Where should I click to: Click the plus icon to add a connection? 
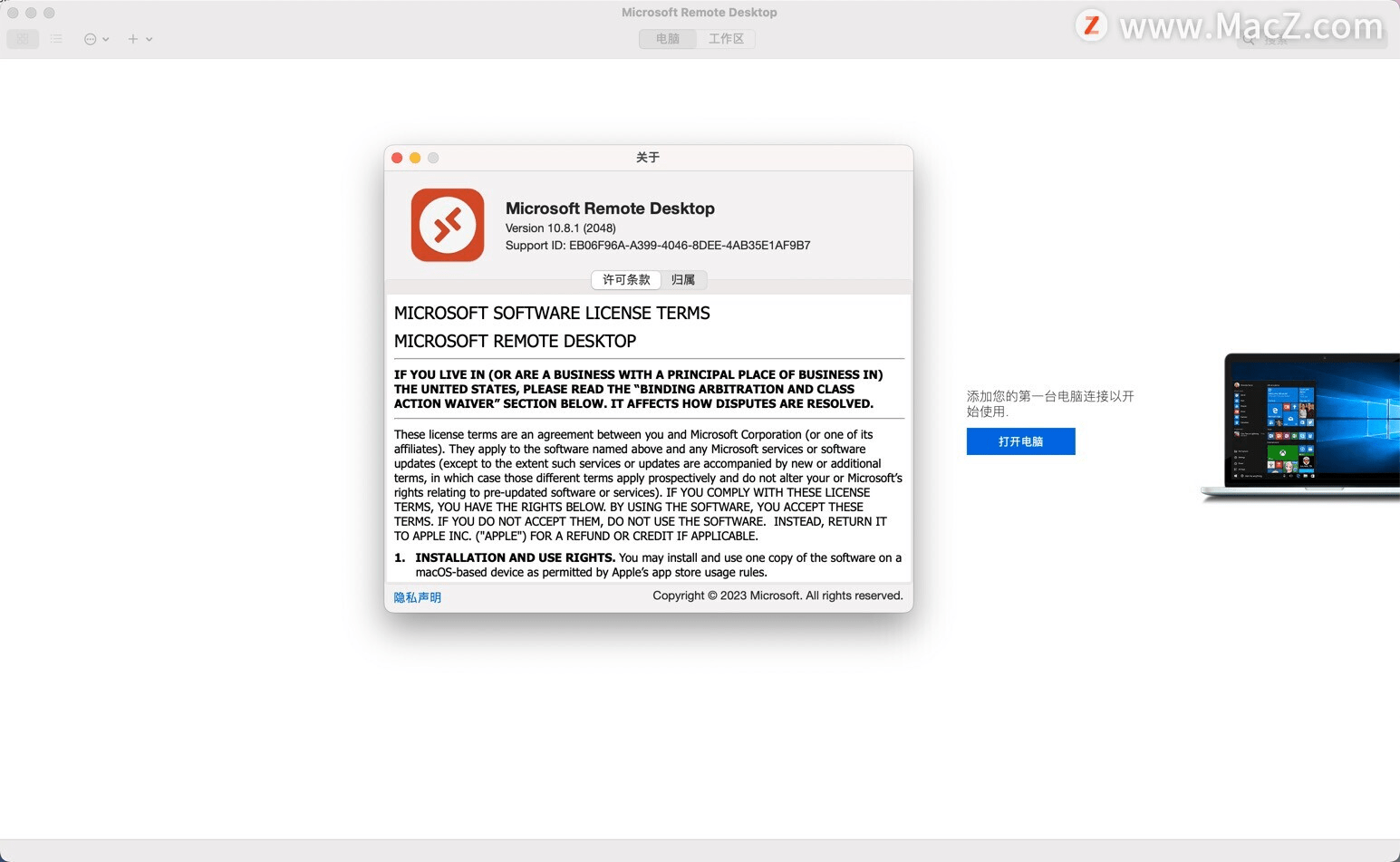tap(131, 39)
